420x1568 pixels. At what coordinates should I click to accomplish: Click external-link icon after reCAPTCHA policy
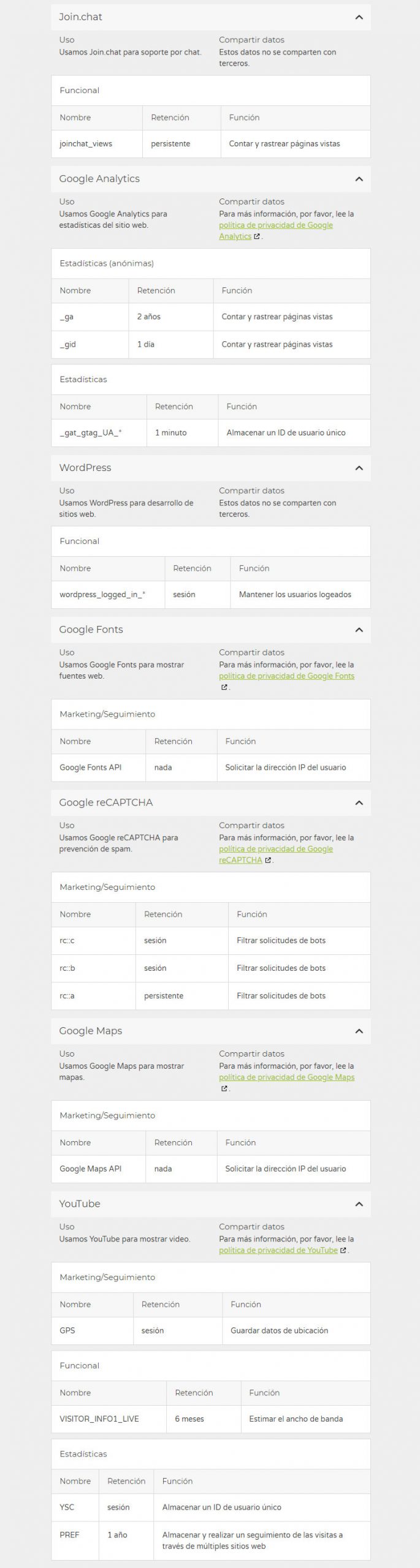[268, 860]
